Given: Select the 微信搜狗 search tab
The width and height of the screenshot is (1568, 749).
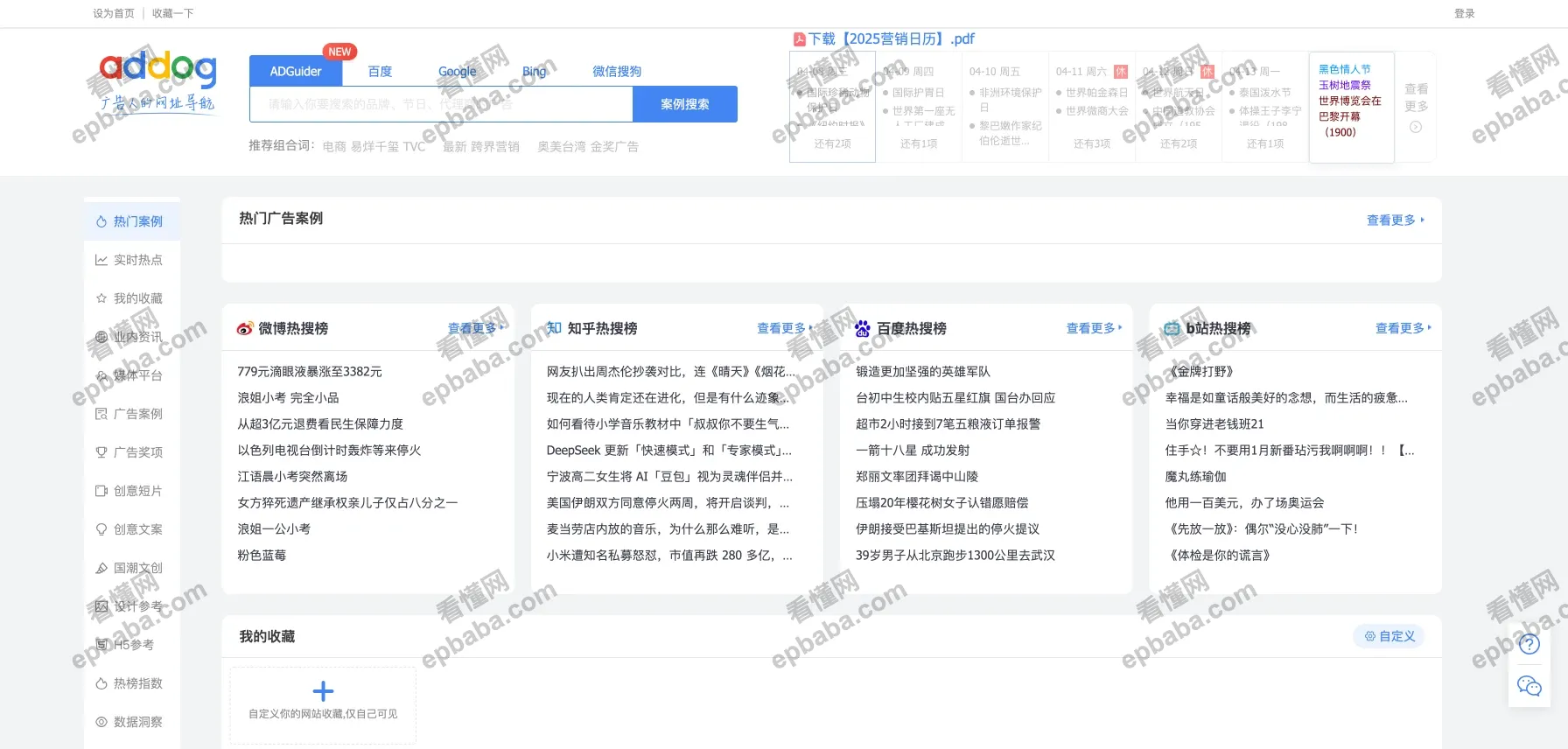Looking at the screenshot, I should [617, 71].
